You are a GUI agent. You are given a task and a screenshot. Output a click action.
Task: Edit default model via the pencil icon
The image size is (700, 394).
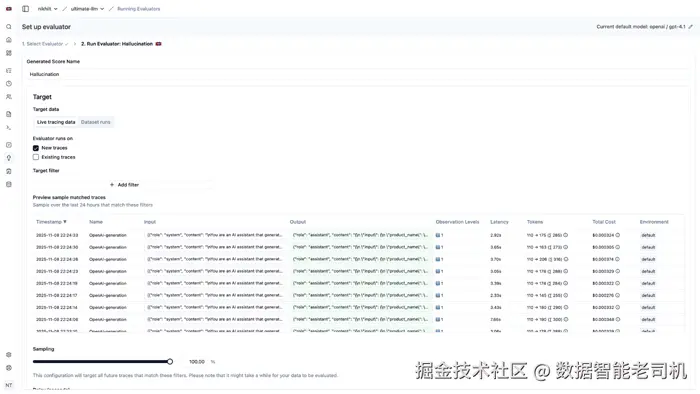[x=690, y=27]
